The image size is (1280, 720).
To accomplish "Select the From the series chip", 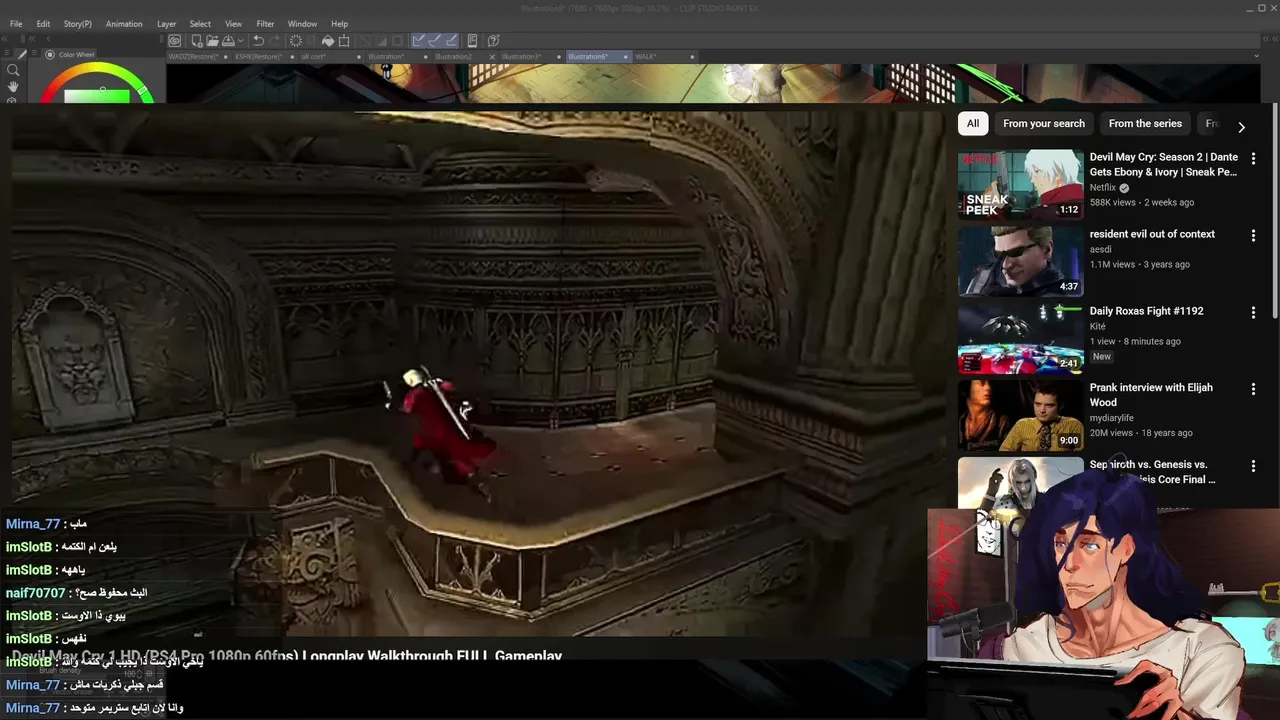I will tap(1145, 124).
